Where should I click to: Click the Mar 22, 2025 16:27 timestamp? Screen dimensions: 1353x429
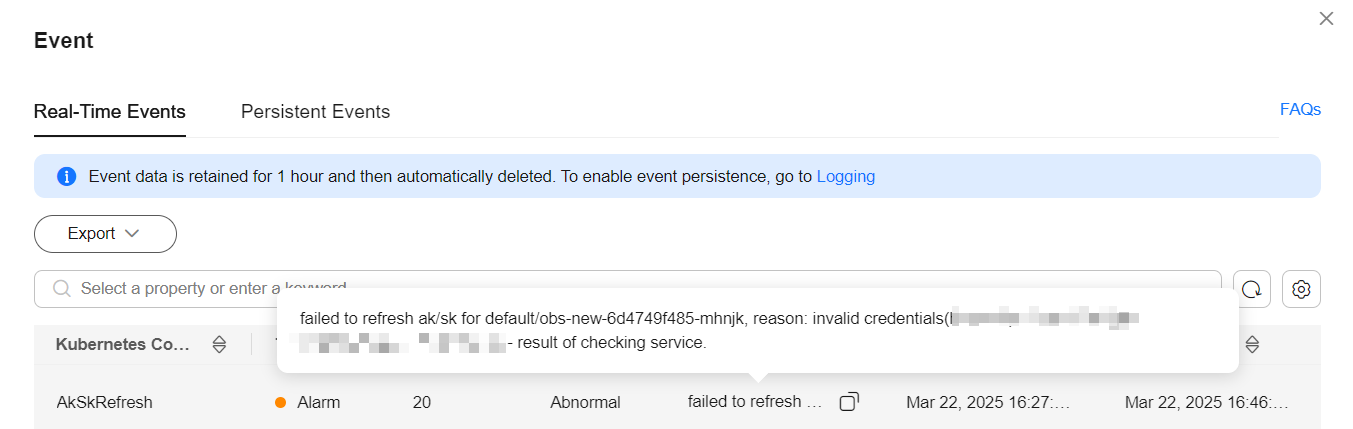tap(988, 403)
